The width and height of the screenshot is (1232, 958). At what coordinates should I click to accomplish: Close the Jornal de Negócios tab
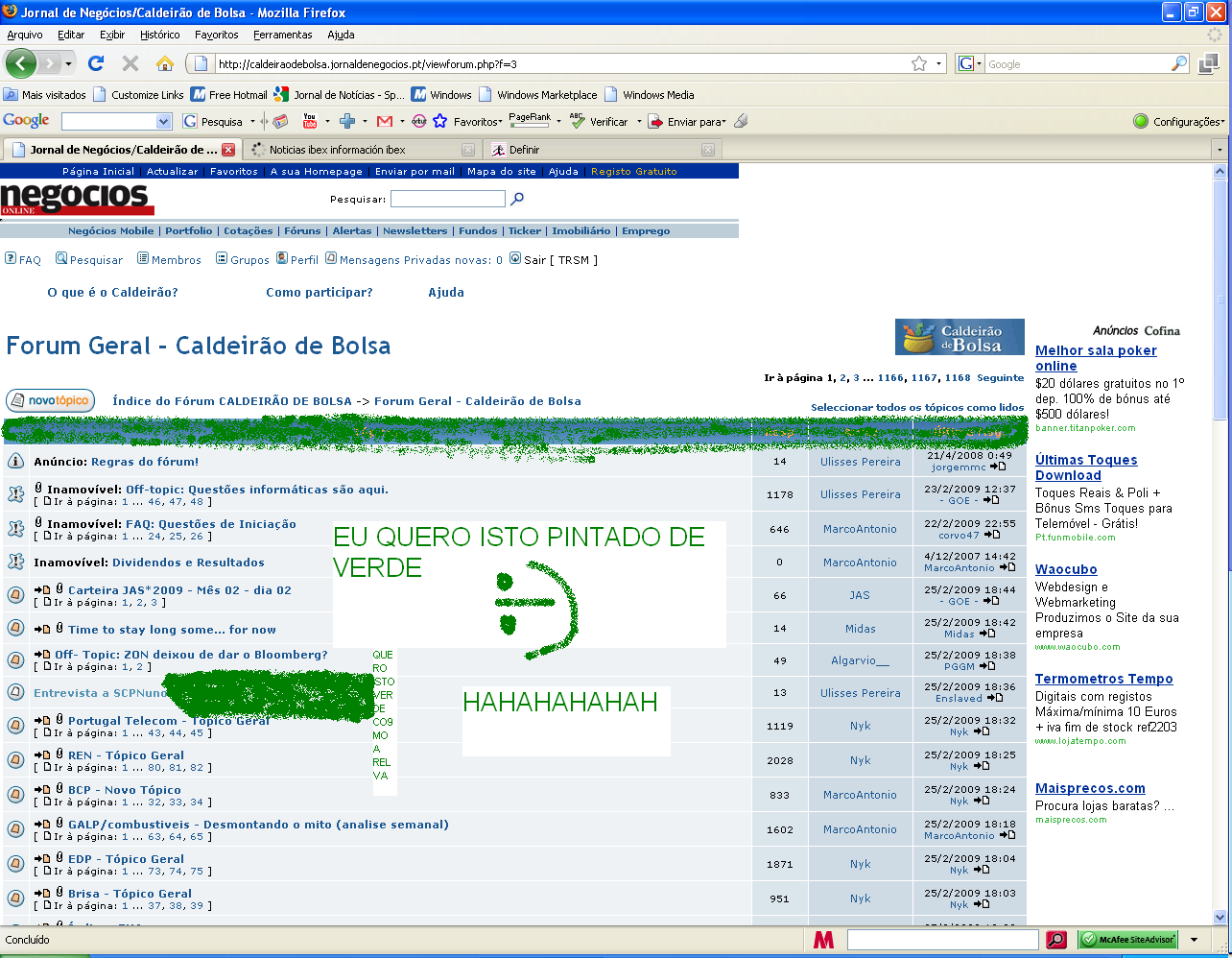(228, 150)
